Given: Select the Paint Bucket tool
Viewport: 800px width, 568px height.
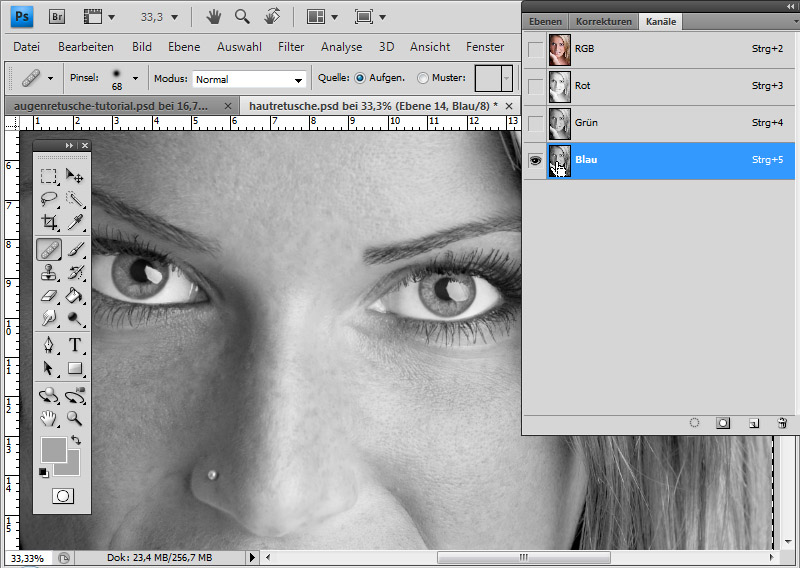Looking at the screenshot, I should (74, 296).
